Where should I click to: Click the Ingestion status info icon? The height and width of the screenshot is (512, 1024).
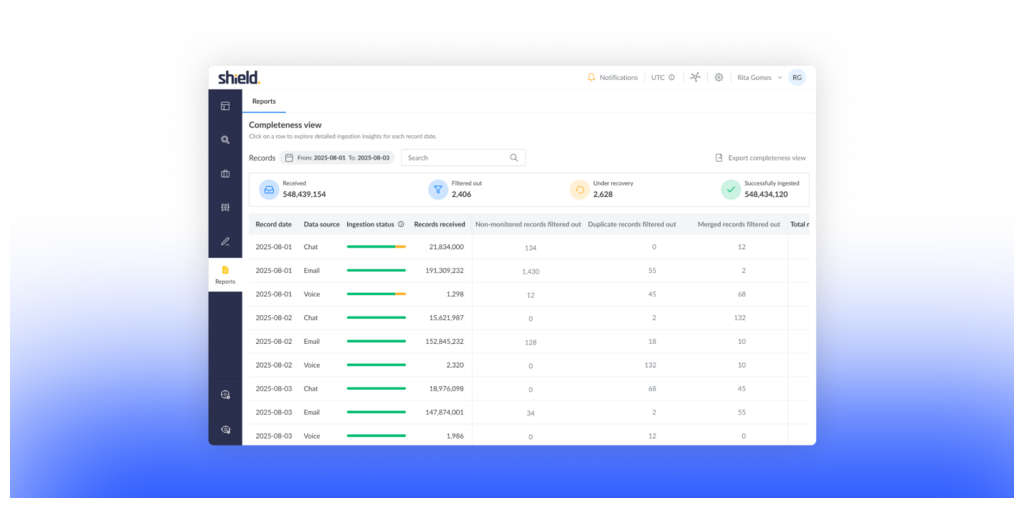pos(401,224)
